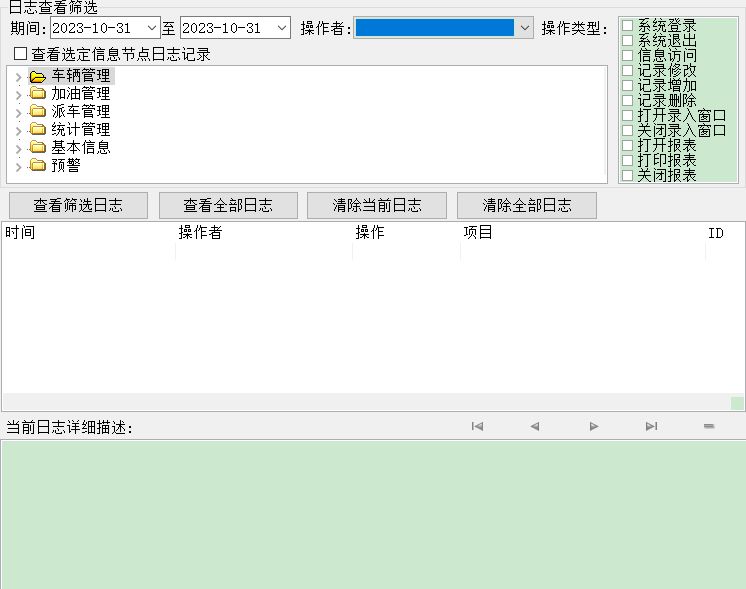Click the 基本信息 folder icon
Image resolution: width=746 pixels, height=589 pixels.
[38, 147]
